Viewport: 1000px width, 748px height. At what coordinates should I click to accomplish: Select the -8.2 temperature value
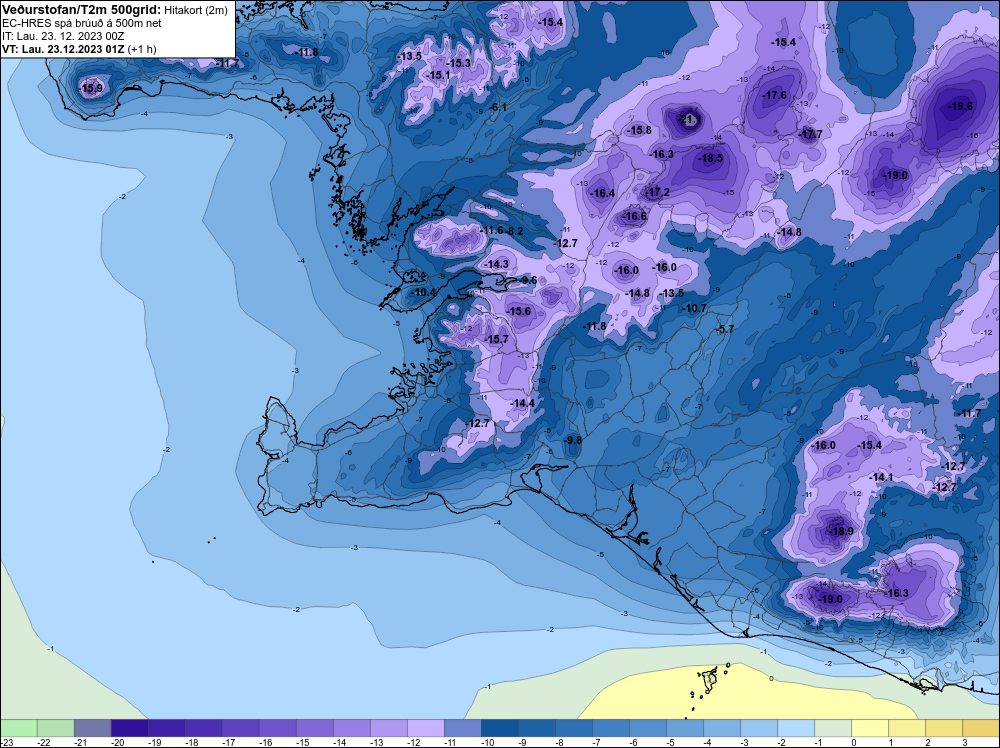(x=514, y=231)
